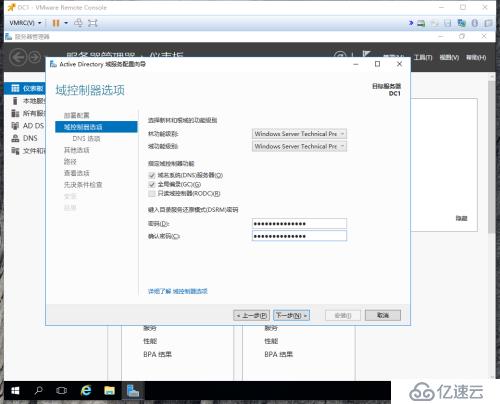Go to 路径 wizard step
Viewport: 500px width, 404px height.
(x=70, y=162)
